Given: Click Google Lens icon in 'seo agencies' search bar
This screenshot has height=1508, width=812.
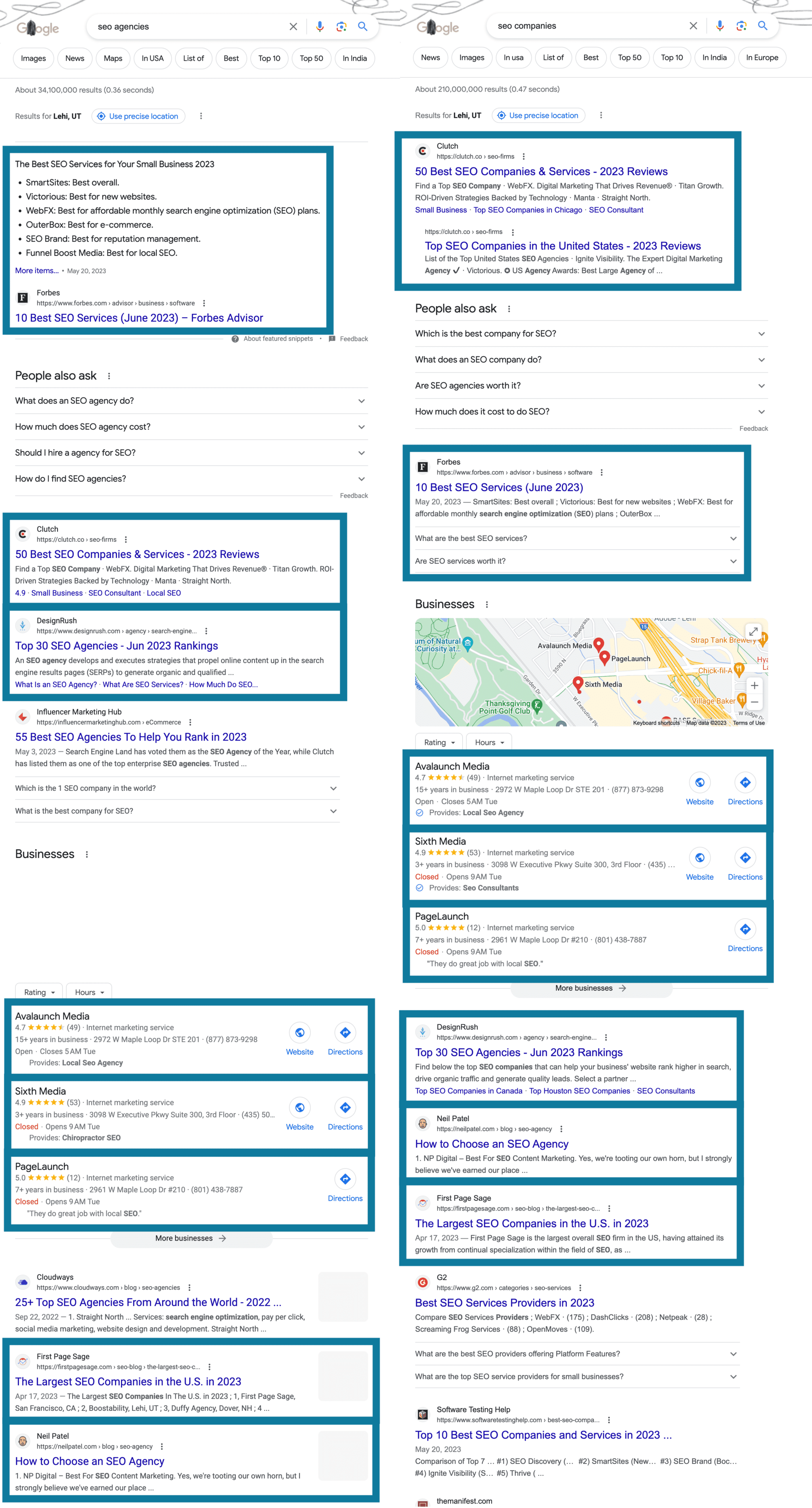Looking at the screenshot, I should point(342,26).
